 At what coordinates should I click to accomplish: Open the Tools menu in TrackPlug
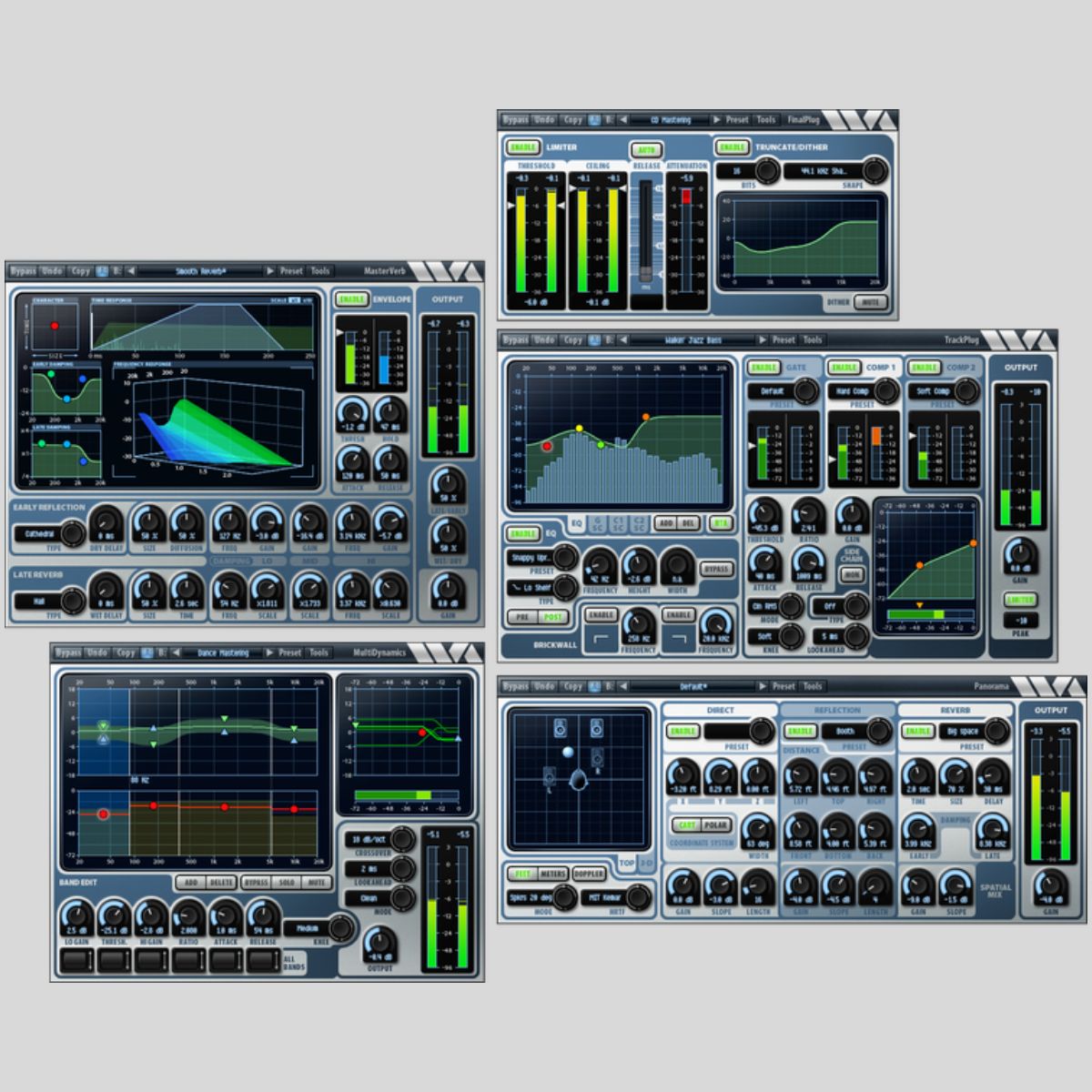click(x=813, y=339)
